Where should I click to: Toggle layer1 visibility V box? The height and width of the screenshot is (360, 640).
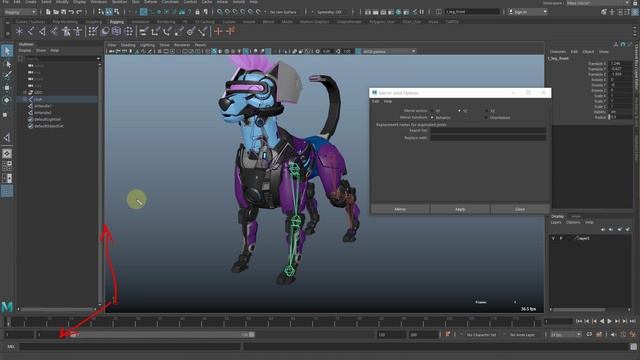[553, 238]
